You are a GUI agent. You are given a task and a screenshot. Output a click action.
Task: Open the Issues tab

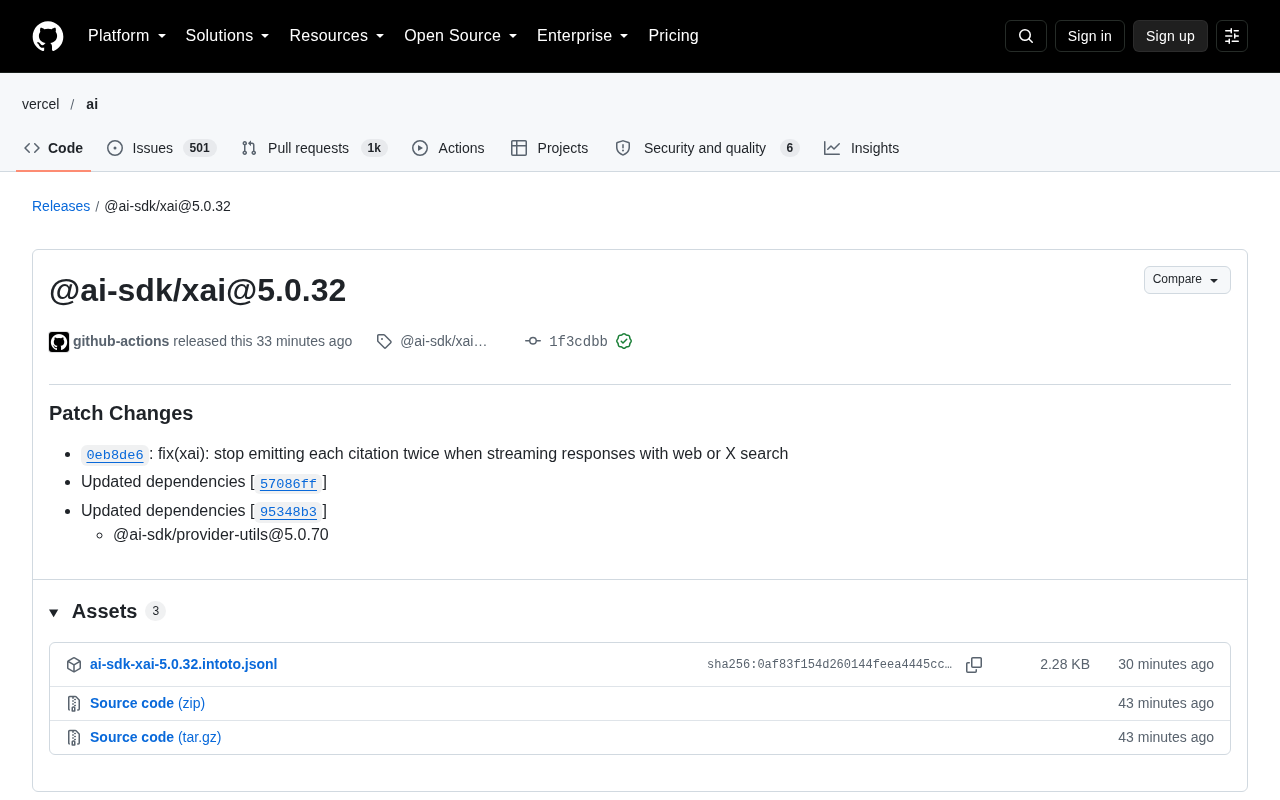click(x=162, y=148)
